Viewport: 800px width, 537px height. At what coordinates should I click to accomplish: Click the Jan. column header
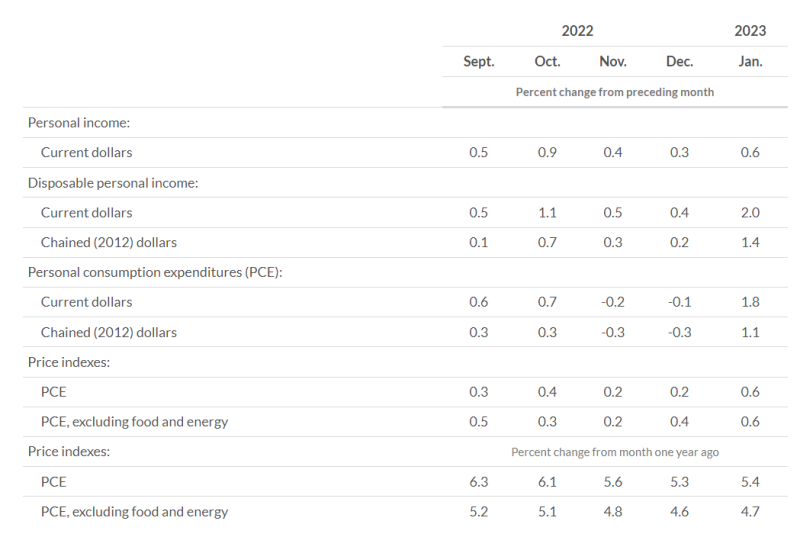(750, 62)
